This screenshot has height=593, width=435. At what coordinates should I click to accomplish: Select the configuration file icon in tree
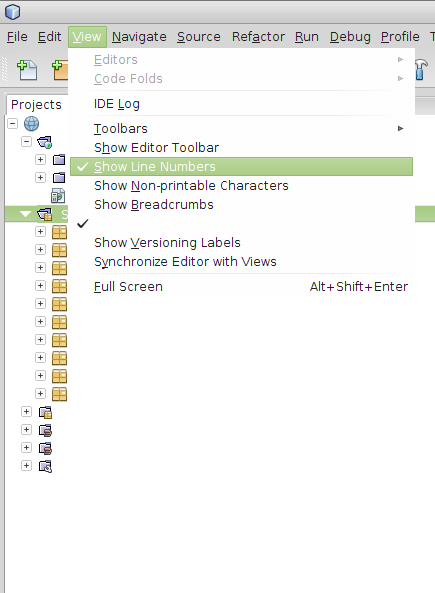tap(58, 196)
